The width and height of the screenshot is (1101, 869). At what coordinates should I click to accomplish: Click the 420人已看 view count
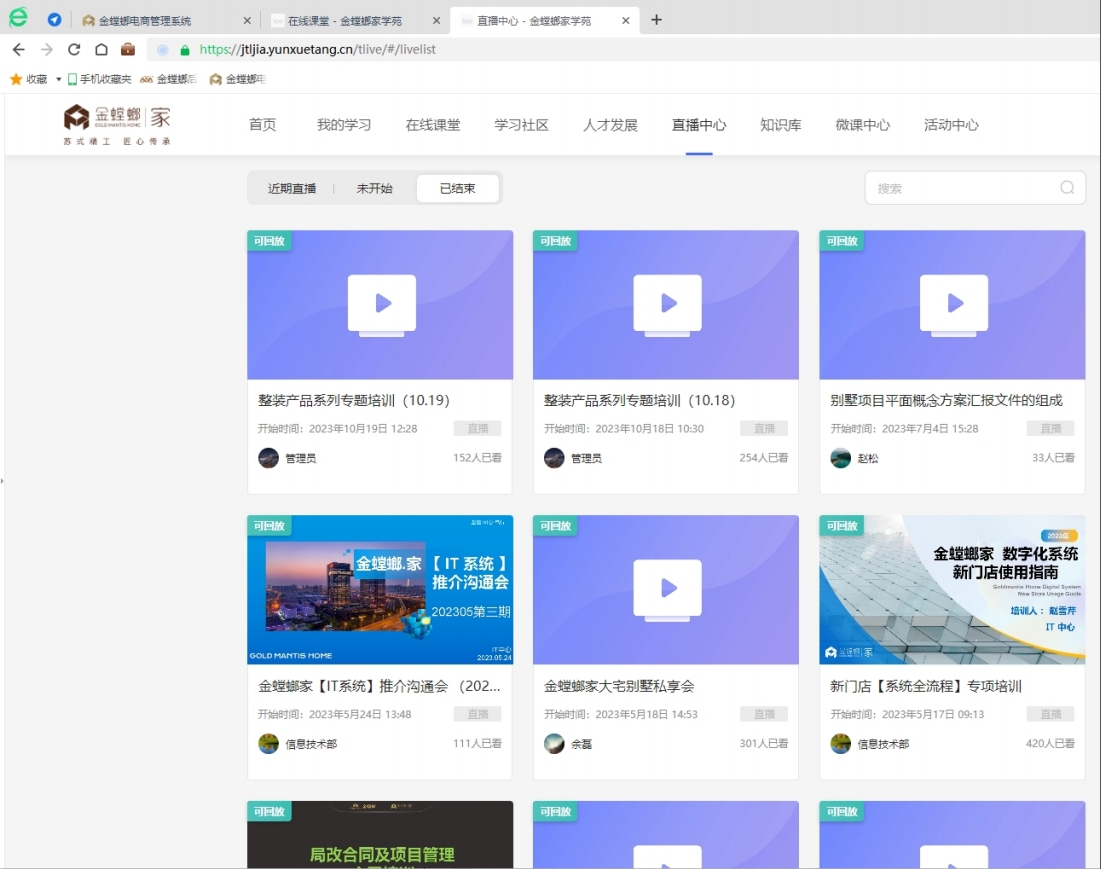coord(1050,743)
